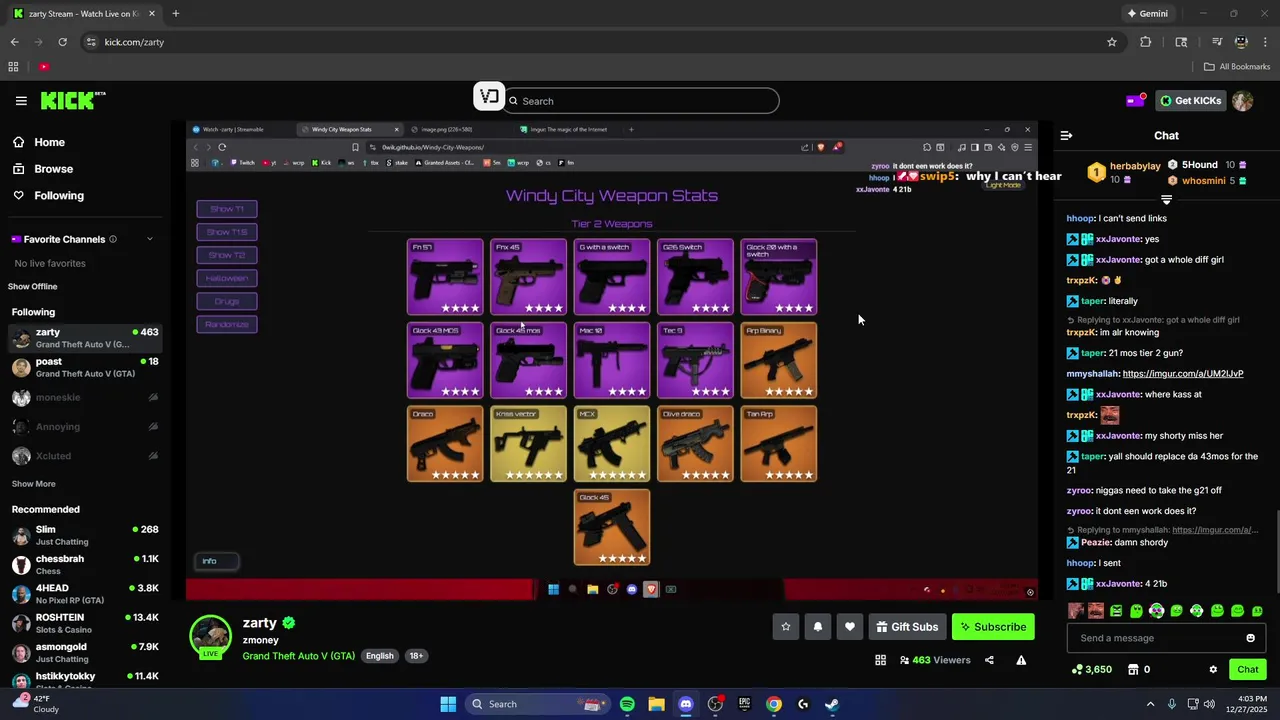Click username herbabylay in gift leaderboard

click(1135, 166)
